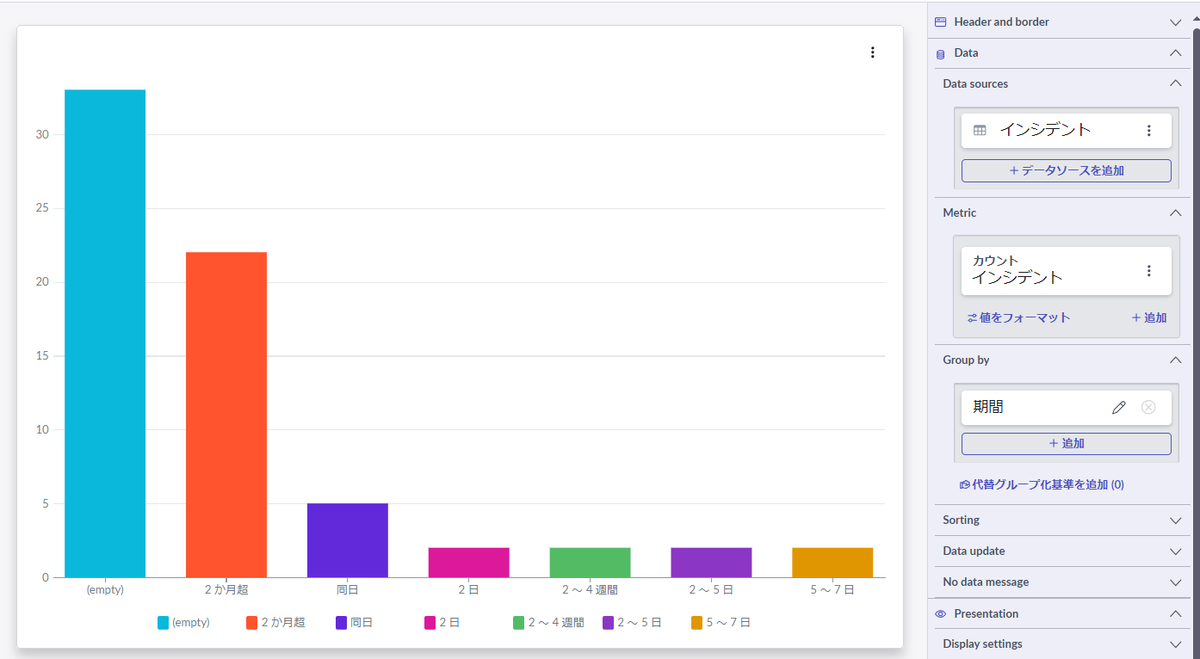Open カウント metric three-dot menu
The width and height of the screenshot is (1200, 659).
[1149, 271]
